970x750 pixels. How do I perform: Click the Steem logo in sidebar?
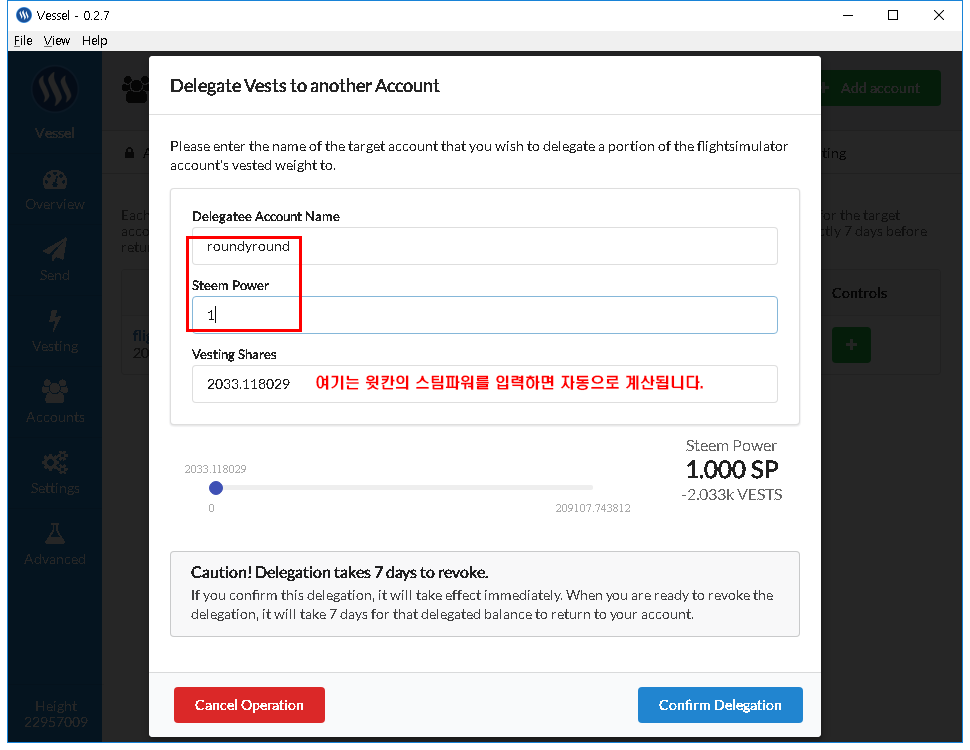click(55, 90)
